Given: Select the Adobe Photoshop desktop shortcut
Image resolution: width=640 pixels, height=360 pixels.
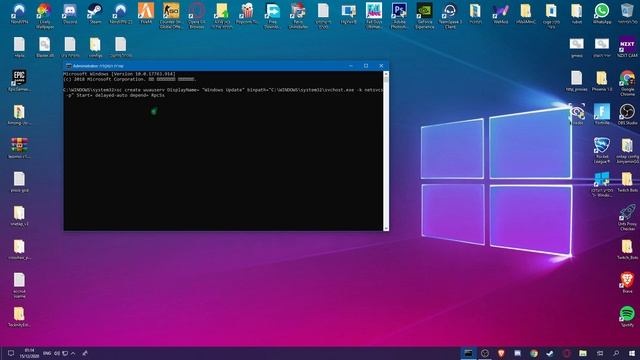Looking at the screenshot, I should (x=399, y=16).
